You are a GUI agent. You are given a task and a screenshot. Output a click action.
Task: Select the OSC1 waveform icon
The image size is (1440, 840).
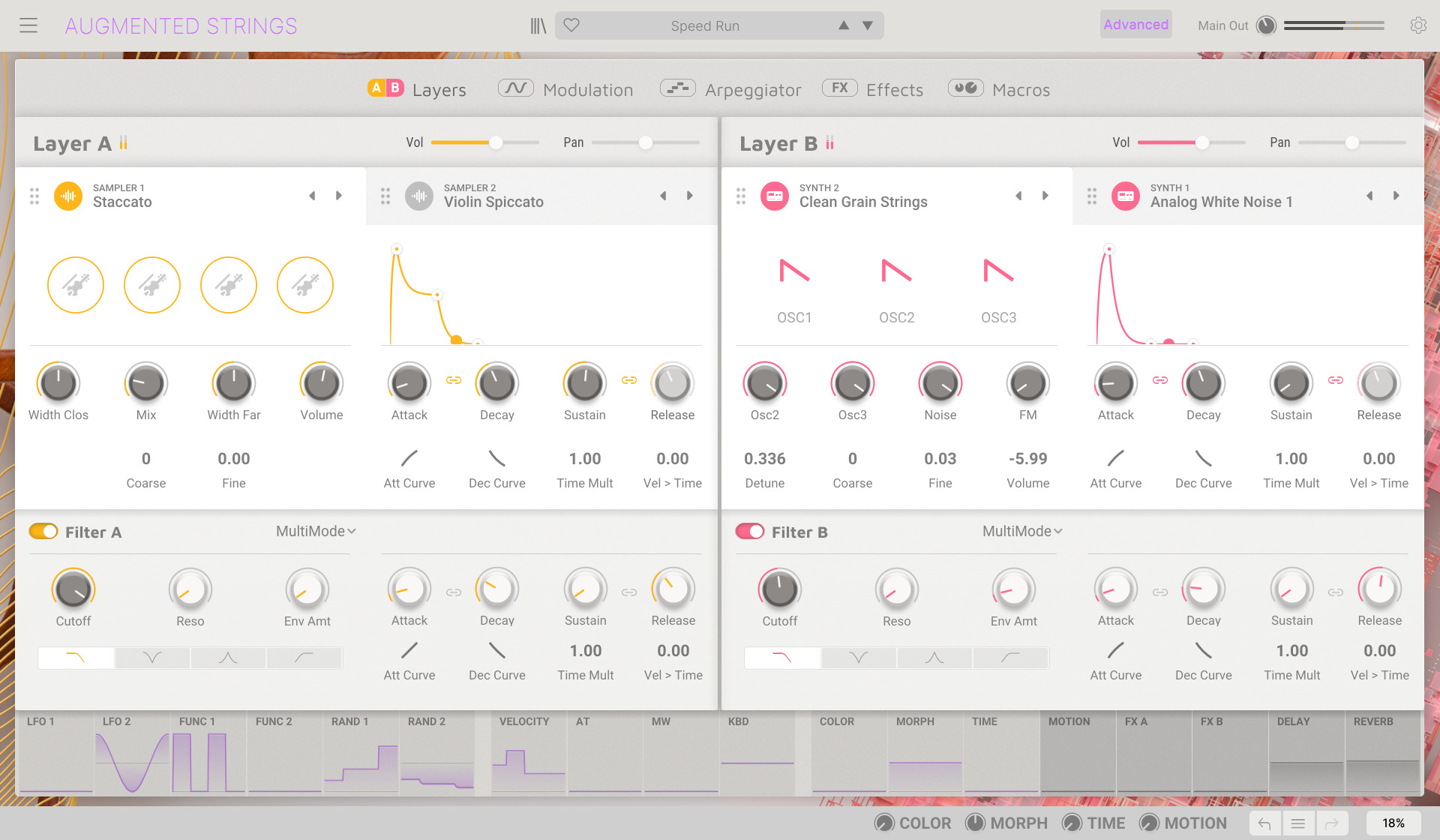(794, 270)
